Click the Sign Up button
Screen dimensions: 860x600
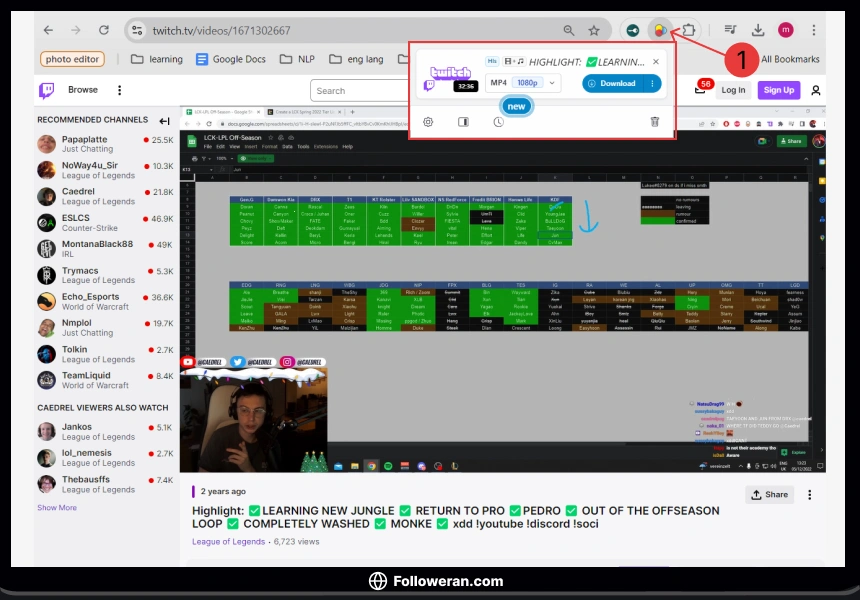[x=778, y=90]
